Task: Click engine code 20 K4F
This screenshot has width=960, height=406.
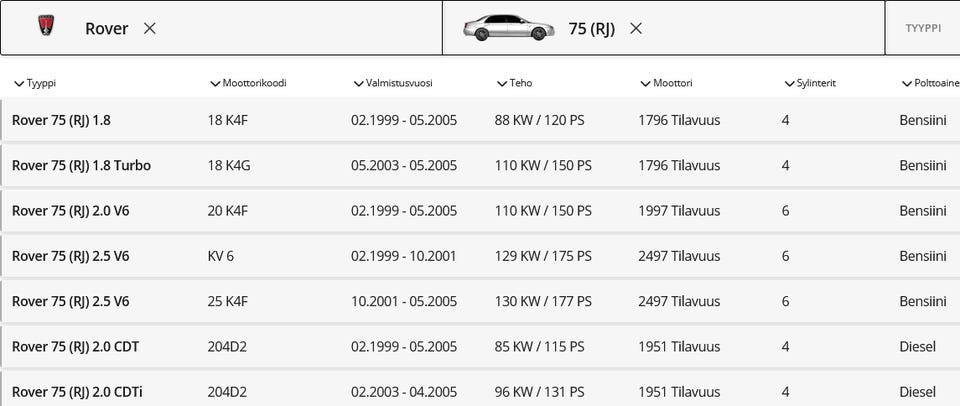Action: [228, 211]
